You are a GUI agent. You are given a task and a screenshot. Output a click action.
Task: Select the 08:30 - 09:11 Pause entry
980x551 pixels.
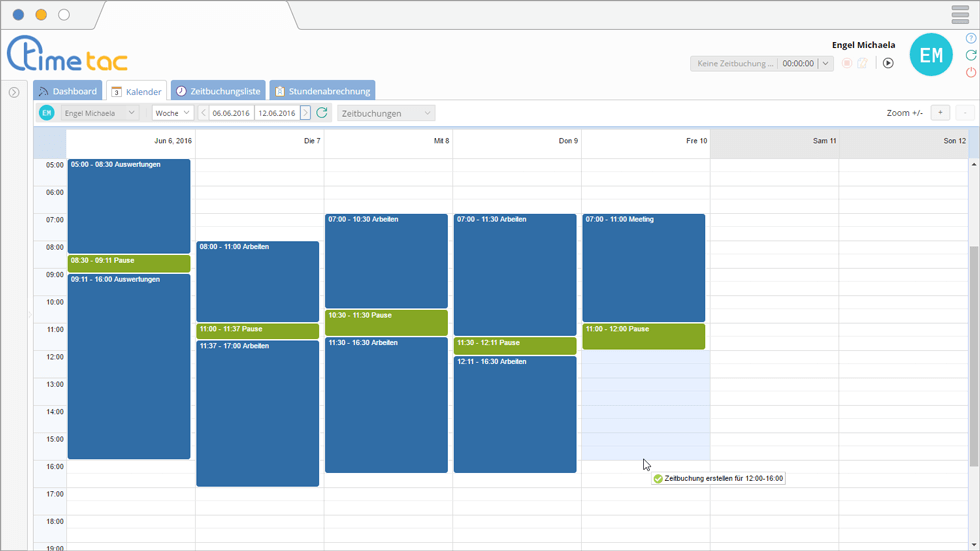[x=129, y=263]
